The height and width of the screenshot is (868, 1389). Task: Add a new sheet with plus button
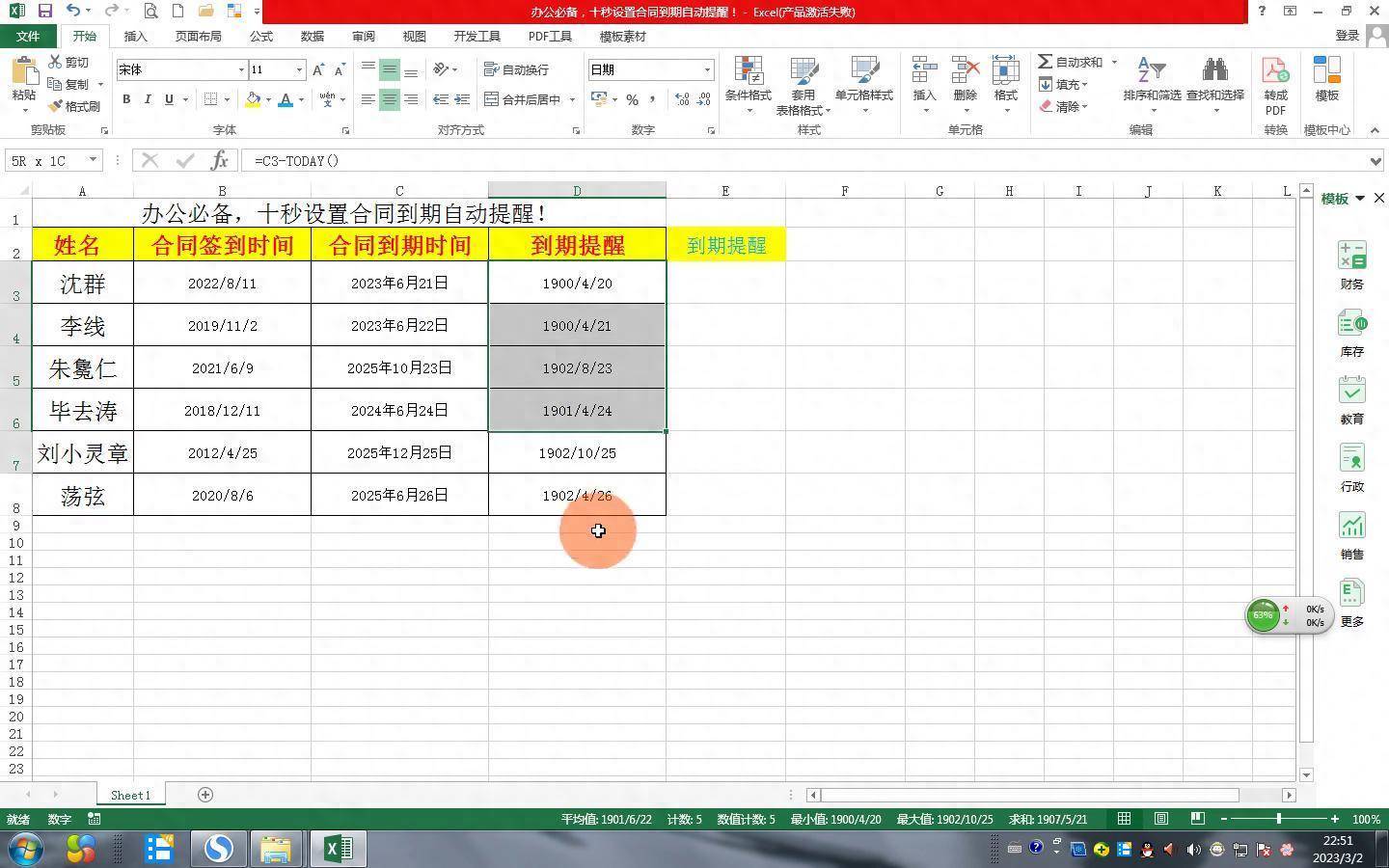click(x=204, y=795)
